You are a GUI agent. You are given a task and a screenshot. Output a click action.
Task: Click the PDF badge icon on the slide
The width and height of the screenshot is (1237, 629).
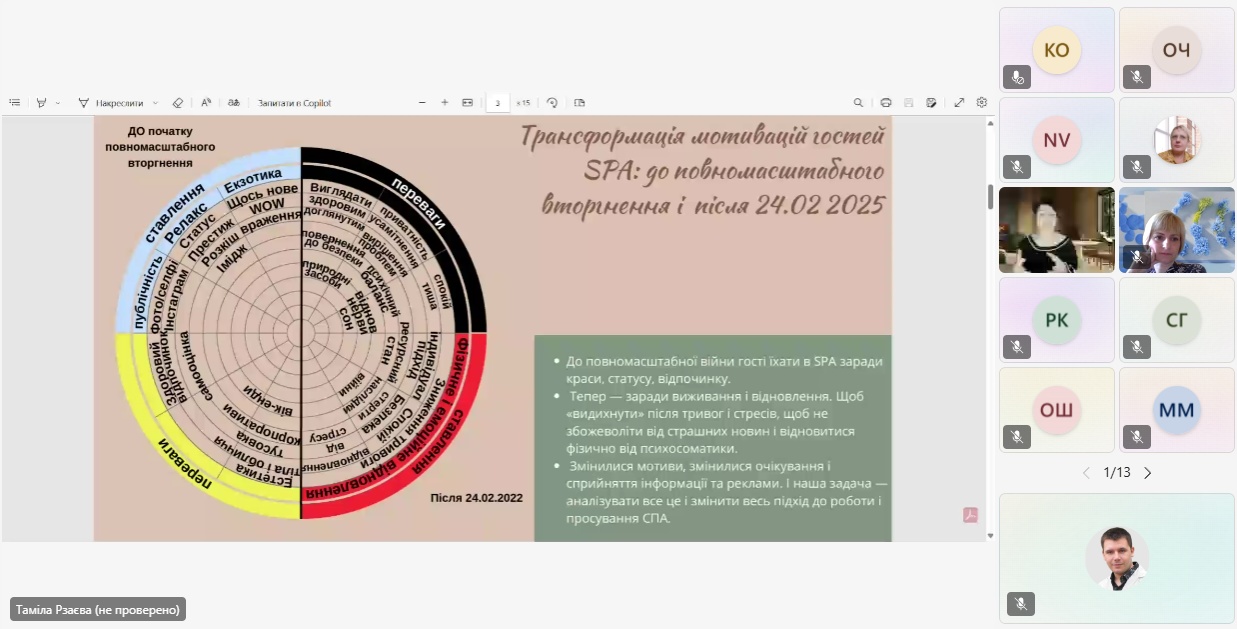970,515
